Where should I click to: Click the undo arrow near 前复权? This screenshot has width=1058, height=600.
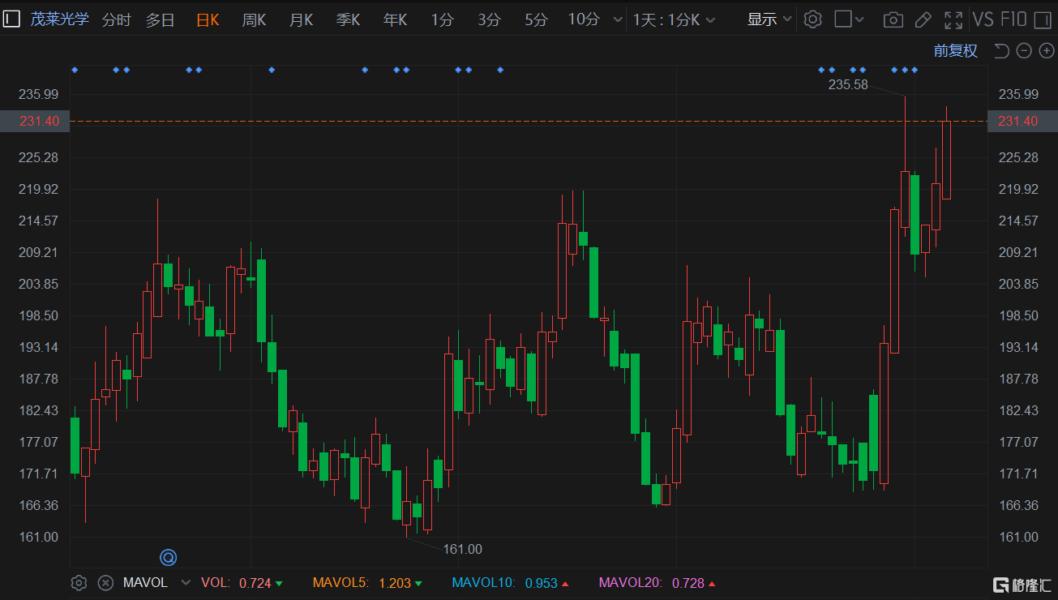pyautogui.click(x=1001, y=51)
